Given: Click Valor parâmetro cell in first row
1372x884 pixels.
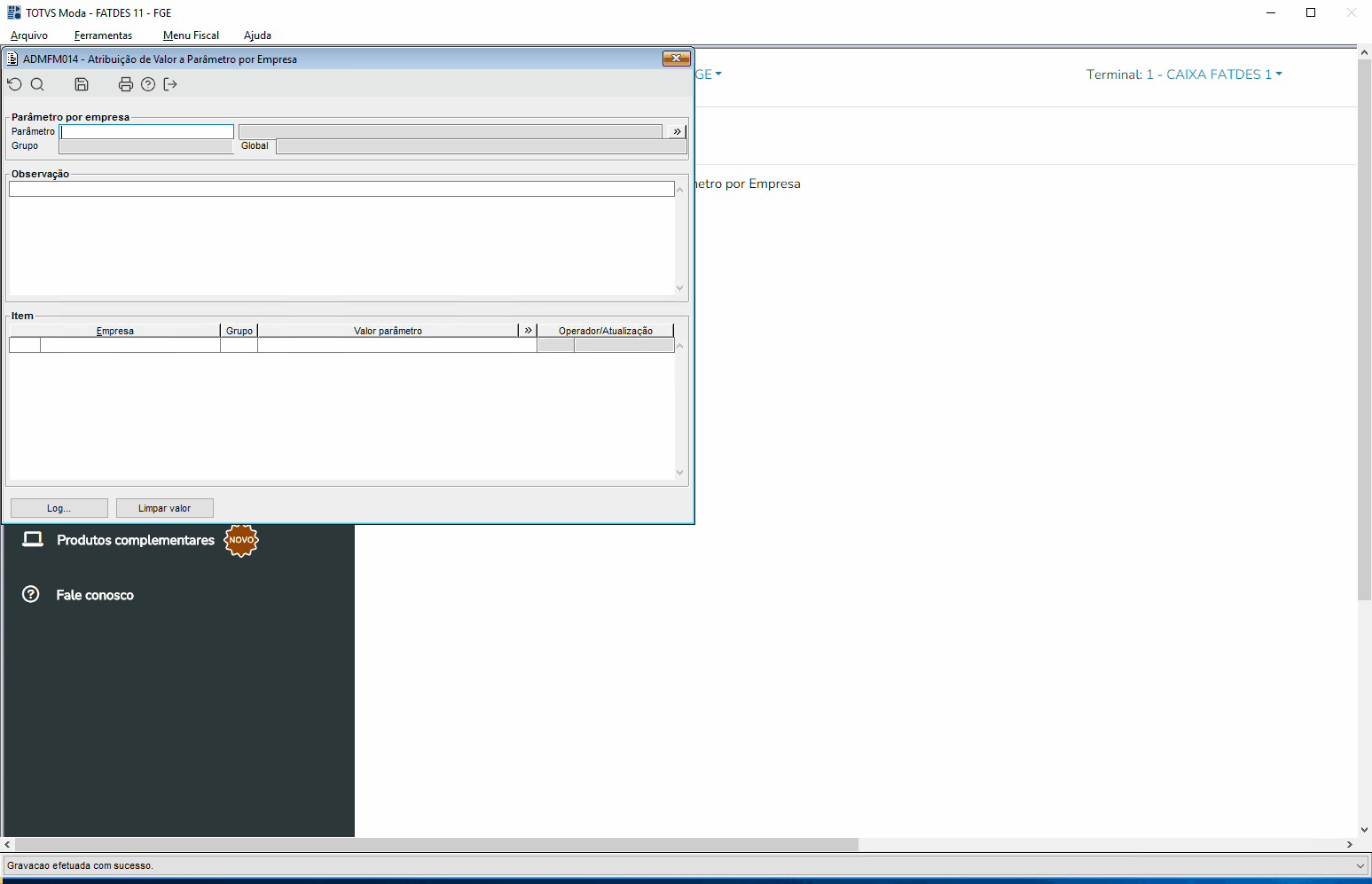Looking at the screenshot, I should pyautogui.click(x=396, y=345).
